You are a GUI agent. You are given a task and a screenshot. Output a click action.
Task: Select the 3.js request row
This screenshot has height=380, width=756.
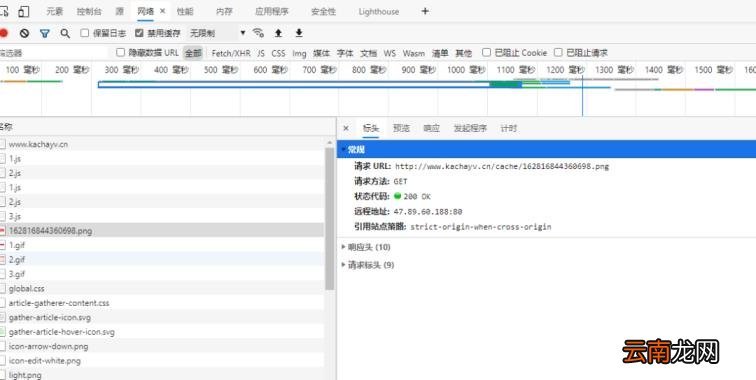(x=162, y=216)
